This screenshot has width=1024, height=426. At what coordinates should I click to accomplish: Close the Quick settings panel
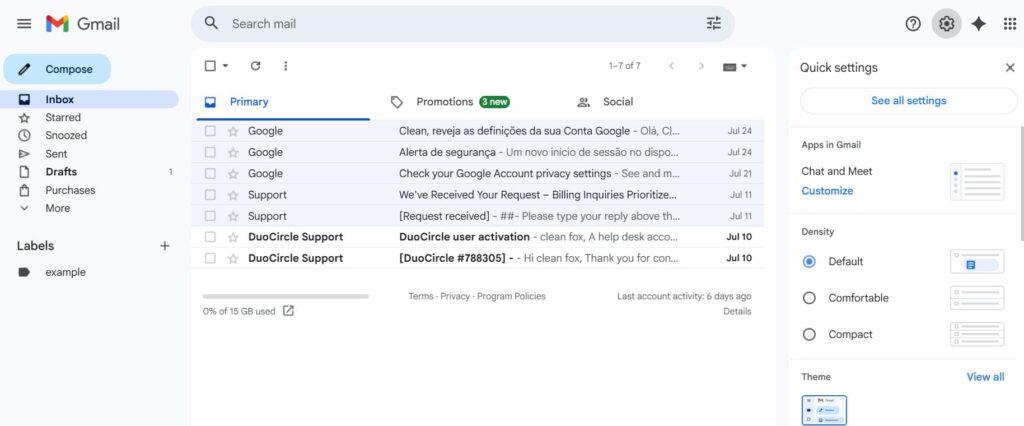[x=1010, y=67]
